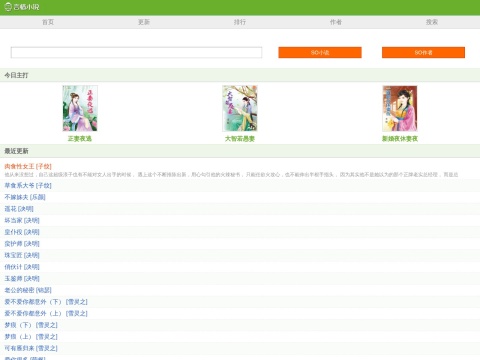
Task: Open 草食系大爷 [子纹] entry
Action: 28,186
